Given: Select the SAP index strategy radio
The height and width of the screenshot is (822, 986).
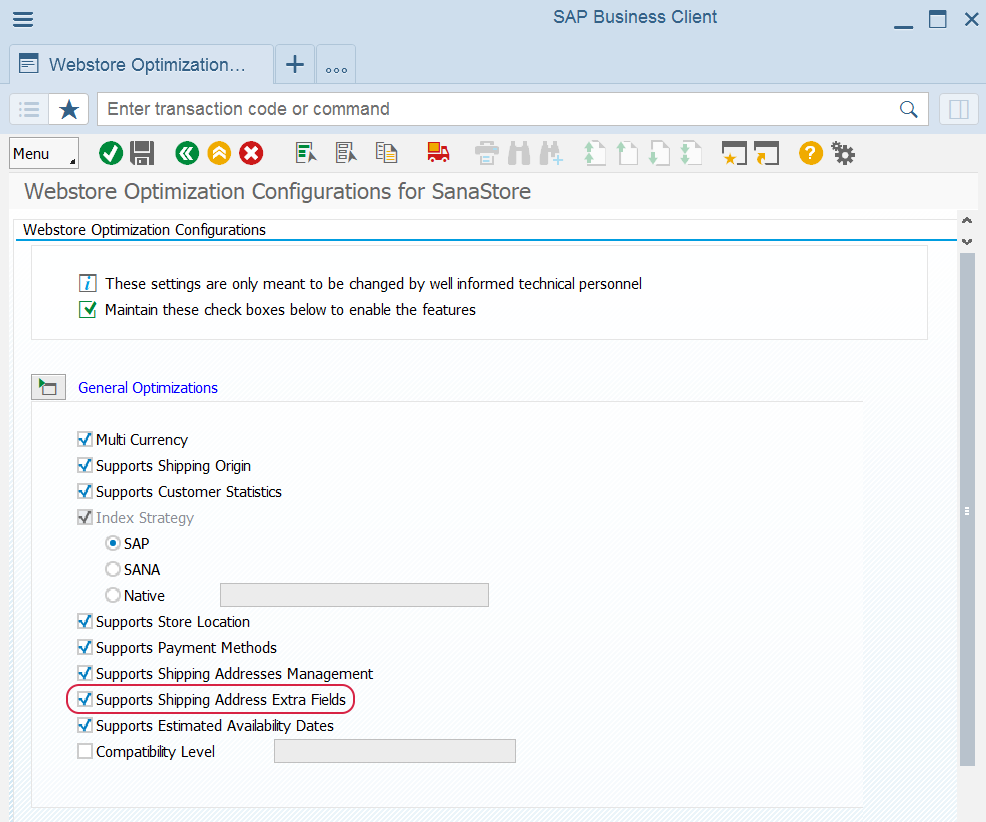Looking at the screenshot, I should click(x=113, y=543).
